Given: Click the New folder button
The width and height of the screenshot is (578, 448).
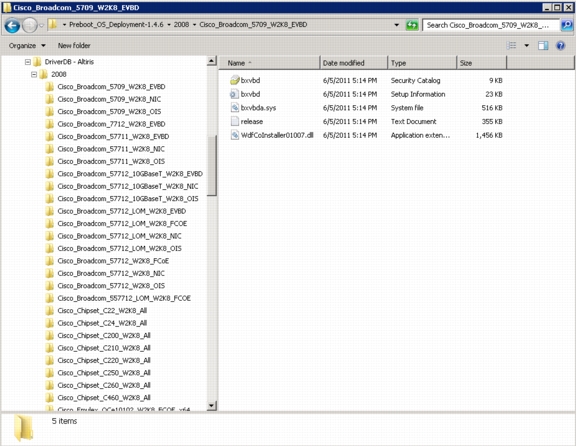Looking at the screenshot, I should click(74, 46).
